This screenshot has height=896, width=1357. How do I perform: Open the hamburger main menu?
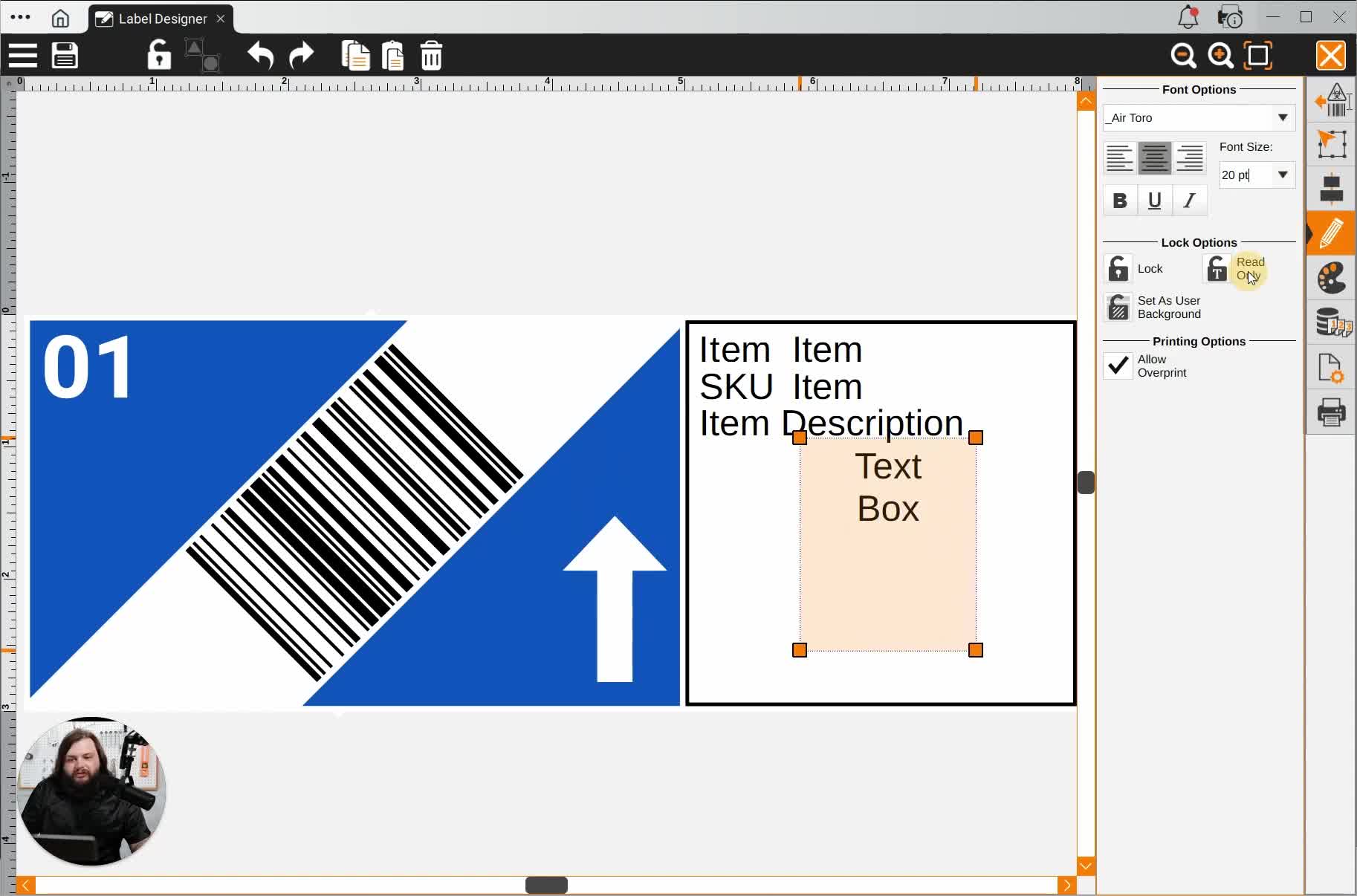(23, 56)
